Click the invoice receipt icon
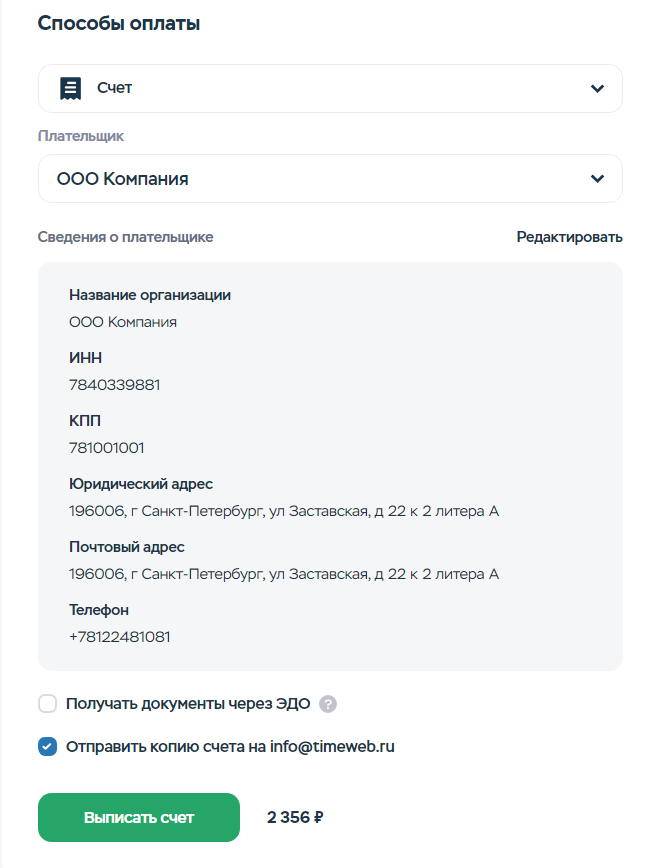 click(x=70, y=88)
